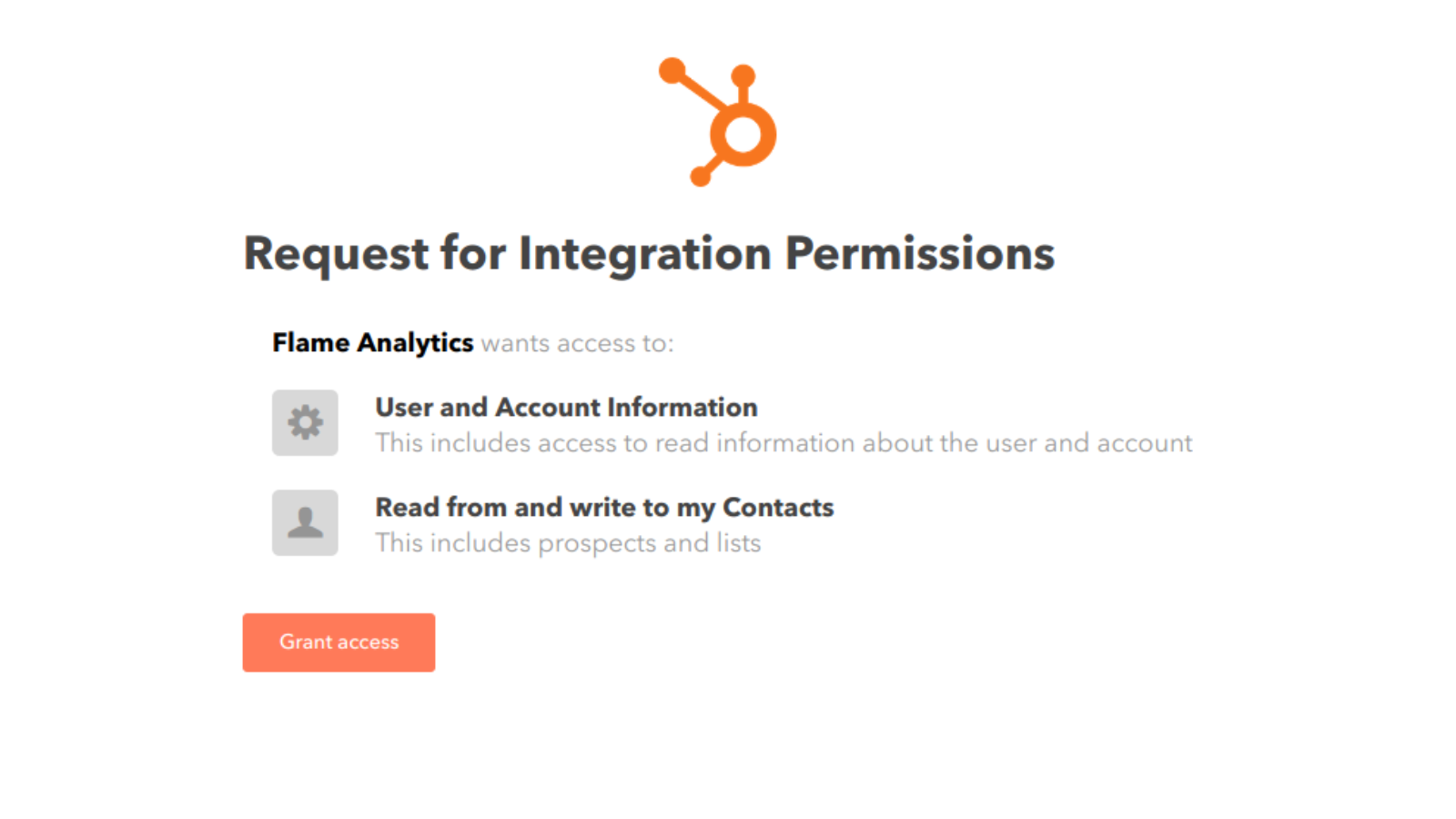Select the gear icon beside User and Account Information
The width and height of the screenshot is (1456, 819).
(304, 422)
